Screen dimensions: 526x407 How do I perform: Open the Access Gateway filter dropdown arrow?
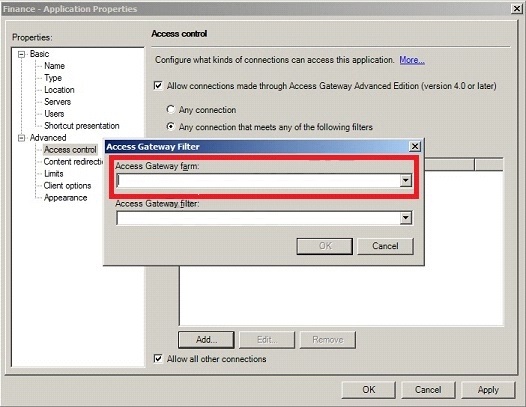point(406,218)
